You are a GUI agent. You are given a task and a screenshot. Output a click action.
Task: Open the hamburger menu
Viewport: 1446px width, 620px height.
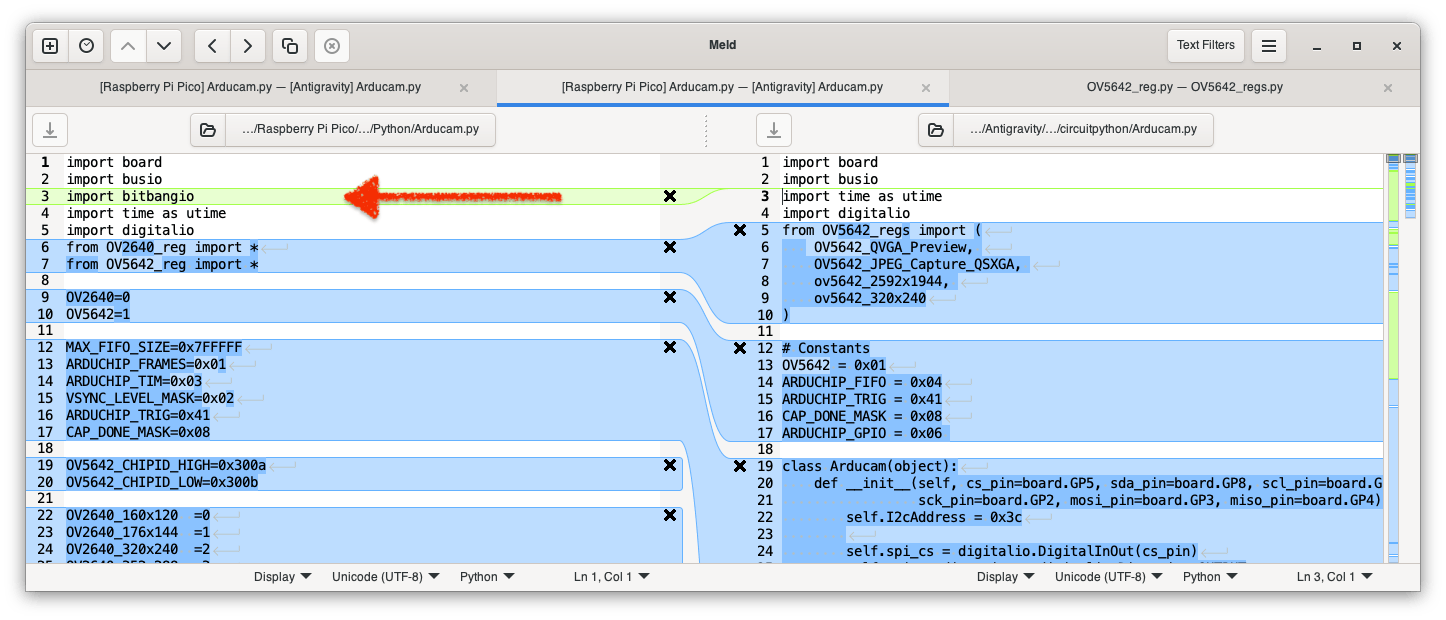point(1268,46)
